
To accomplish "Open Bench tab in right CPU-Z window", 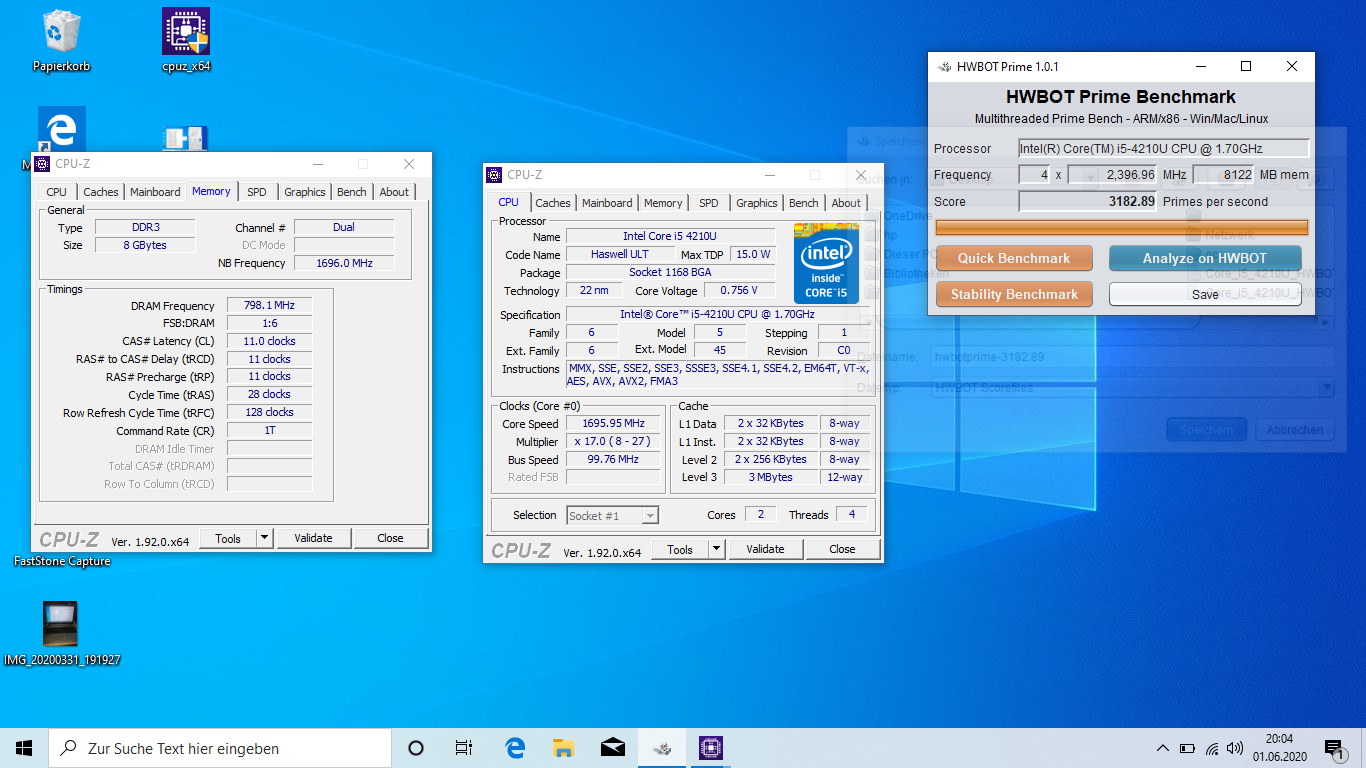I will pos(804,203).
